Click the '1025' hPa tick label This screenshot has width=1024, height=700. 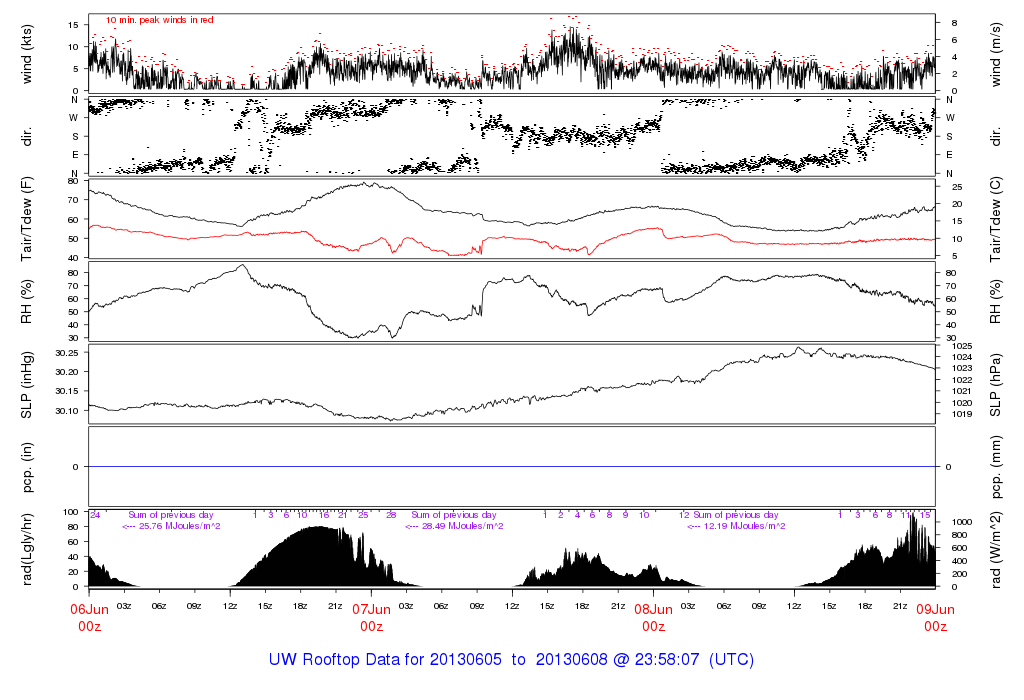963,346
